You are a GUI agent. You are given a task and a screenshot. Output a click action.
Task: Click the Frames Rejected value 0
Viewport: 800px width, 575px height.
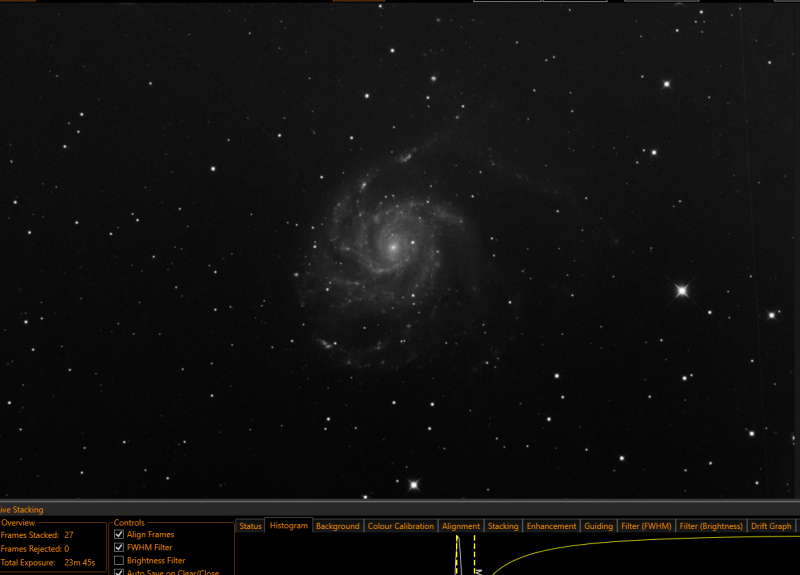[66, 549]
